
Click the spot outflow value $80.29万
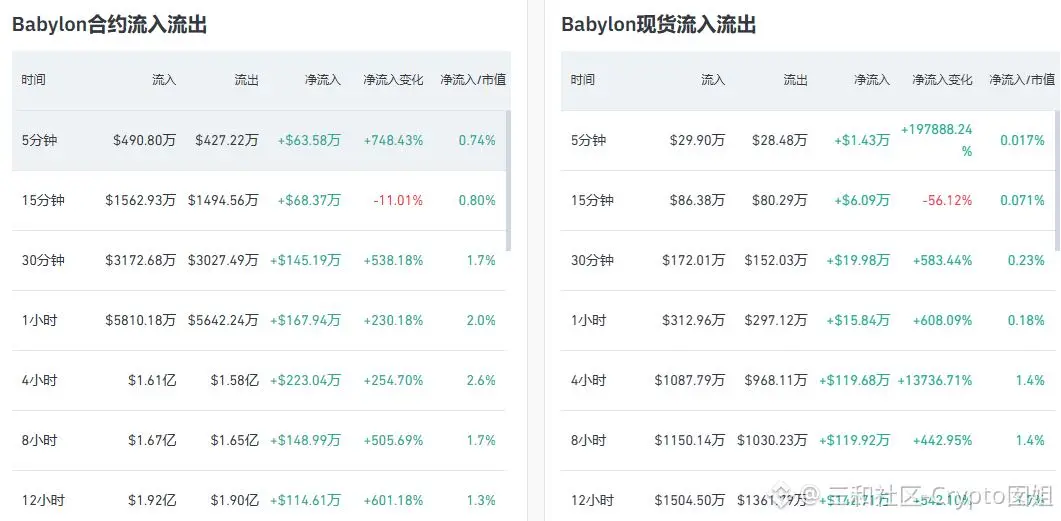tap(780, 200)
